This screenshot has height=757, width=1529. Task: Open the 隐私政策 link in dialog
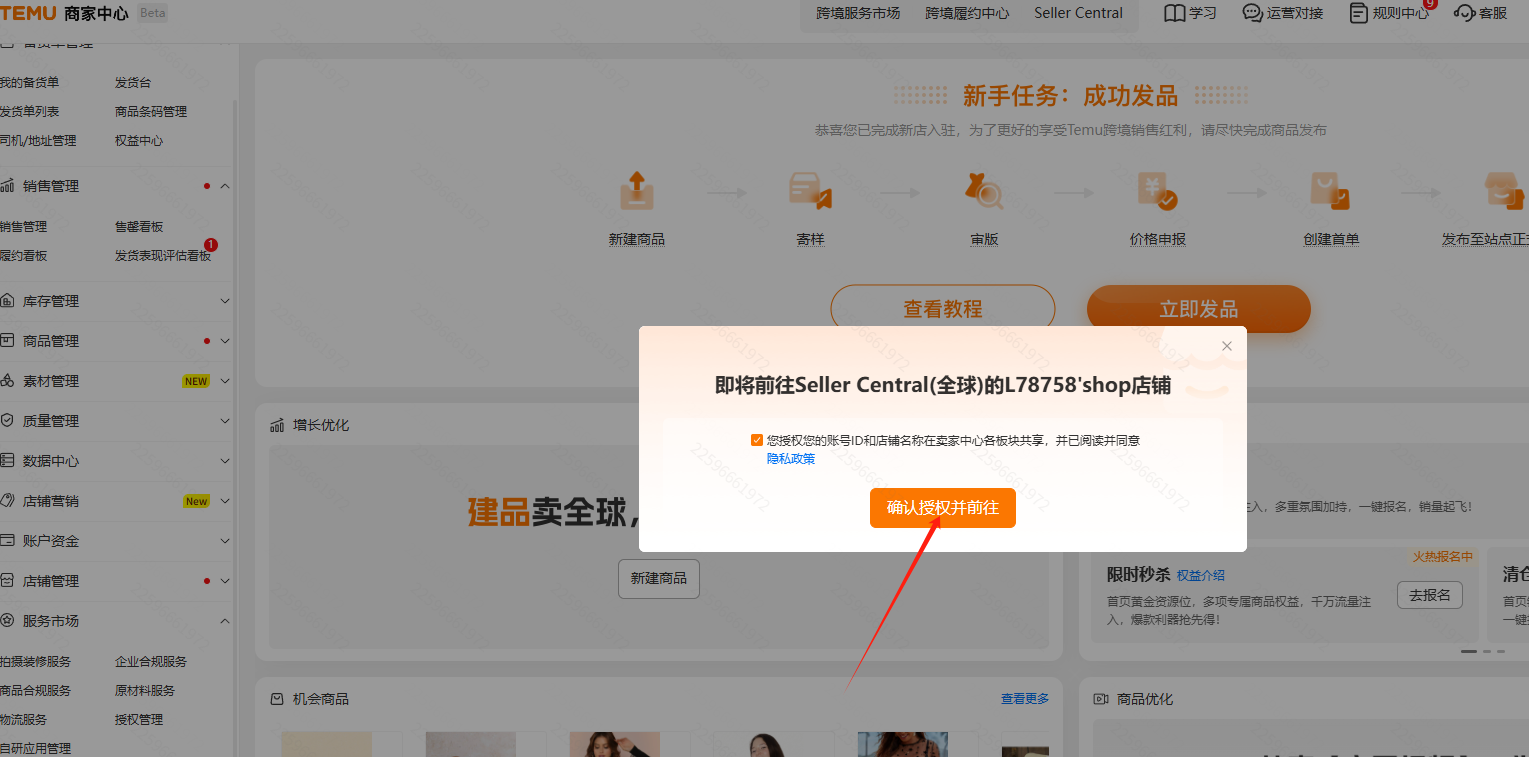tap(791, 459)
